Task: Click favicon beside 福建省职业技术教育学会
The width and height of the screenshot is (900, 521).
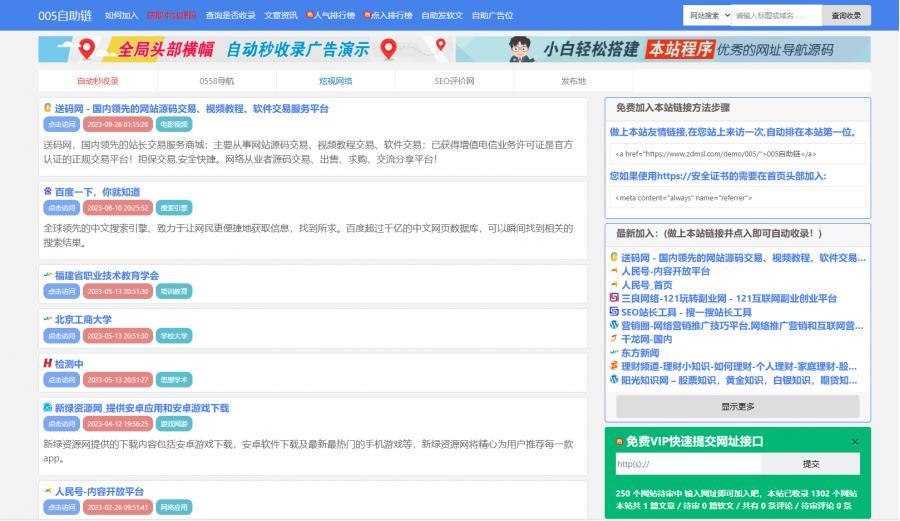Action: [x=48, y=275]
